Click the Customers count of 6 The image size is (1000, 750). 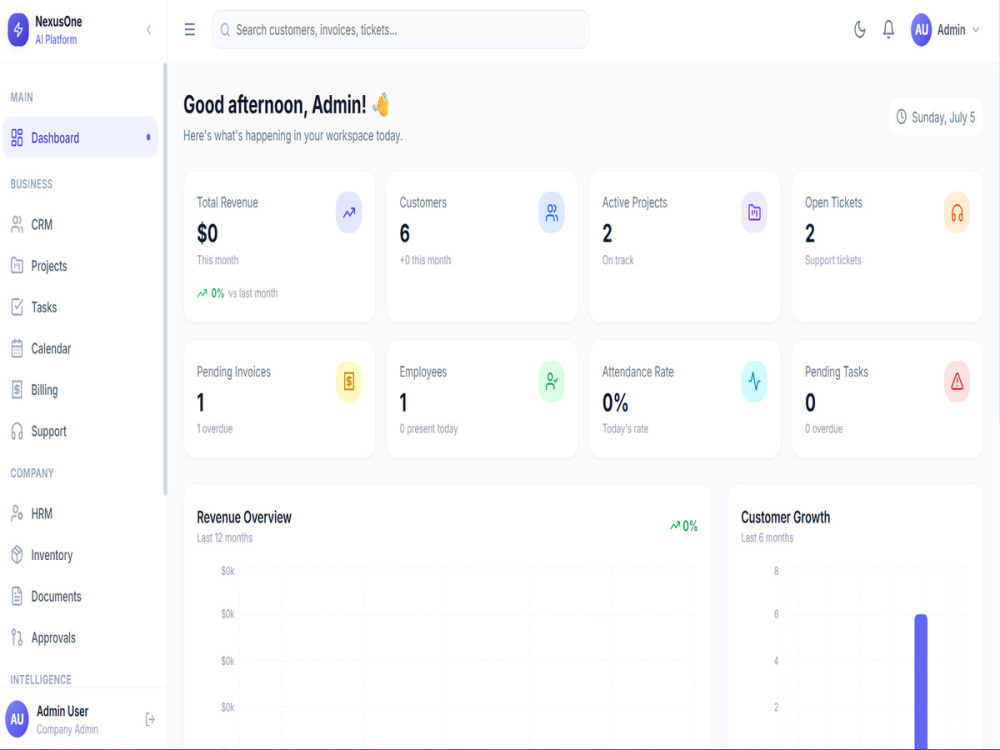tap(404, 234)
